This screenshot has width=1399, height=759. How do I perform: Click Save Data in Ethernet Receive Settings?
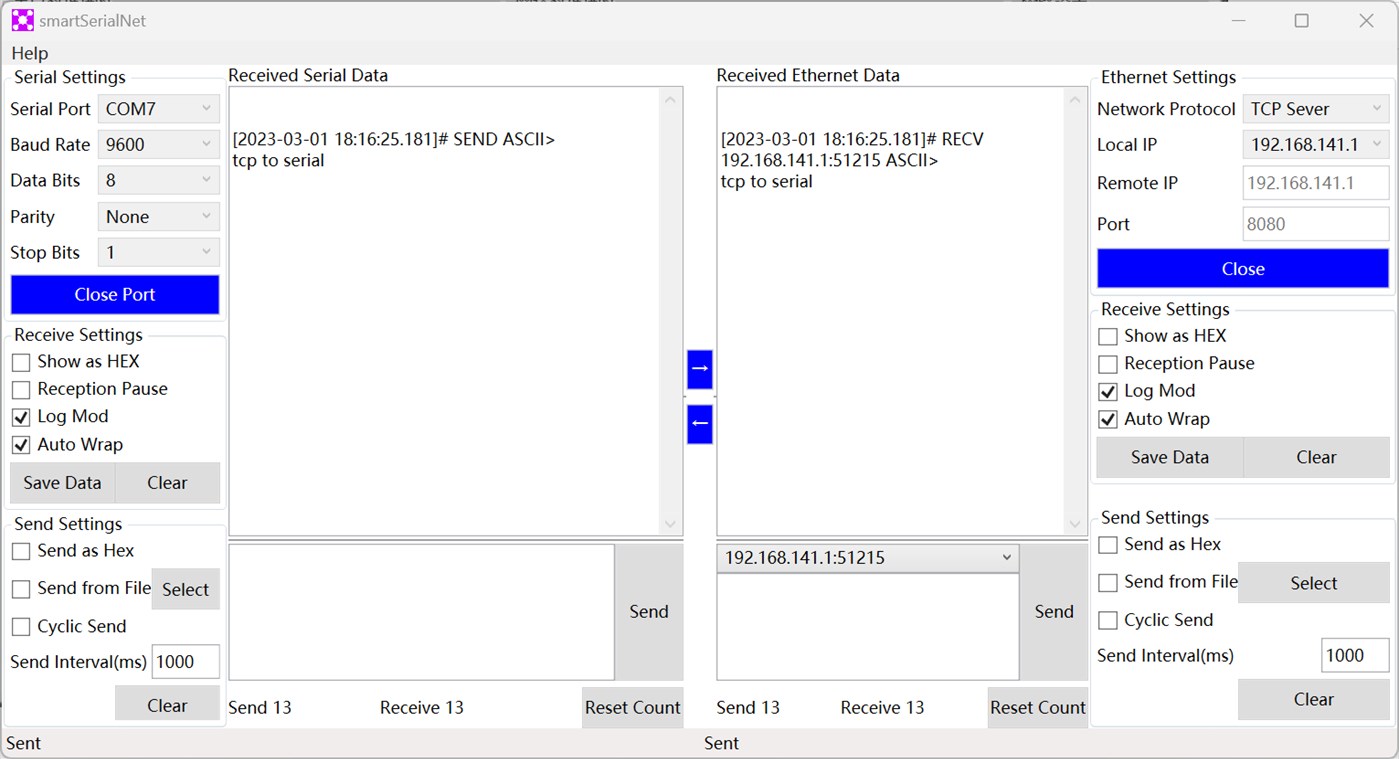(1168, 457)
